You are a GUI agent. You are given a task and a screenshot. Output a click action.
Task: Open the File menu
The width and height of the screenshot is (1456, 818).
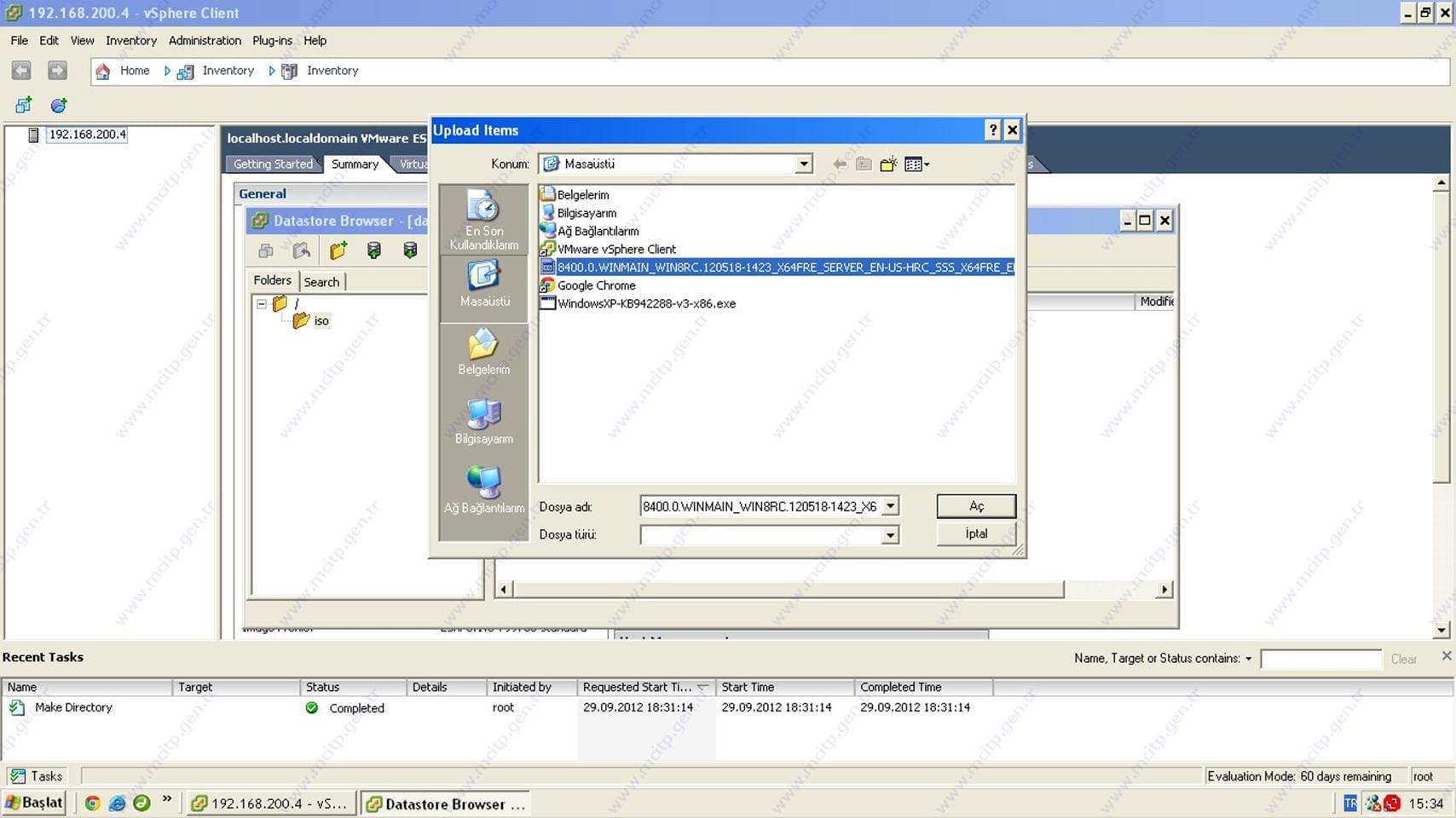pyautogui.click(x=19, y=40)
